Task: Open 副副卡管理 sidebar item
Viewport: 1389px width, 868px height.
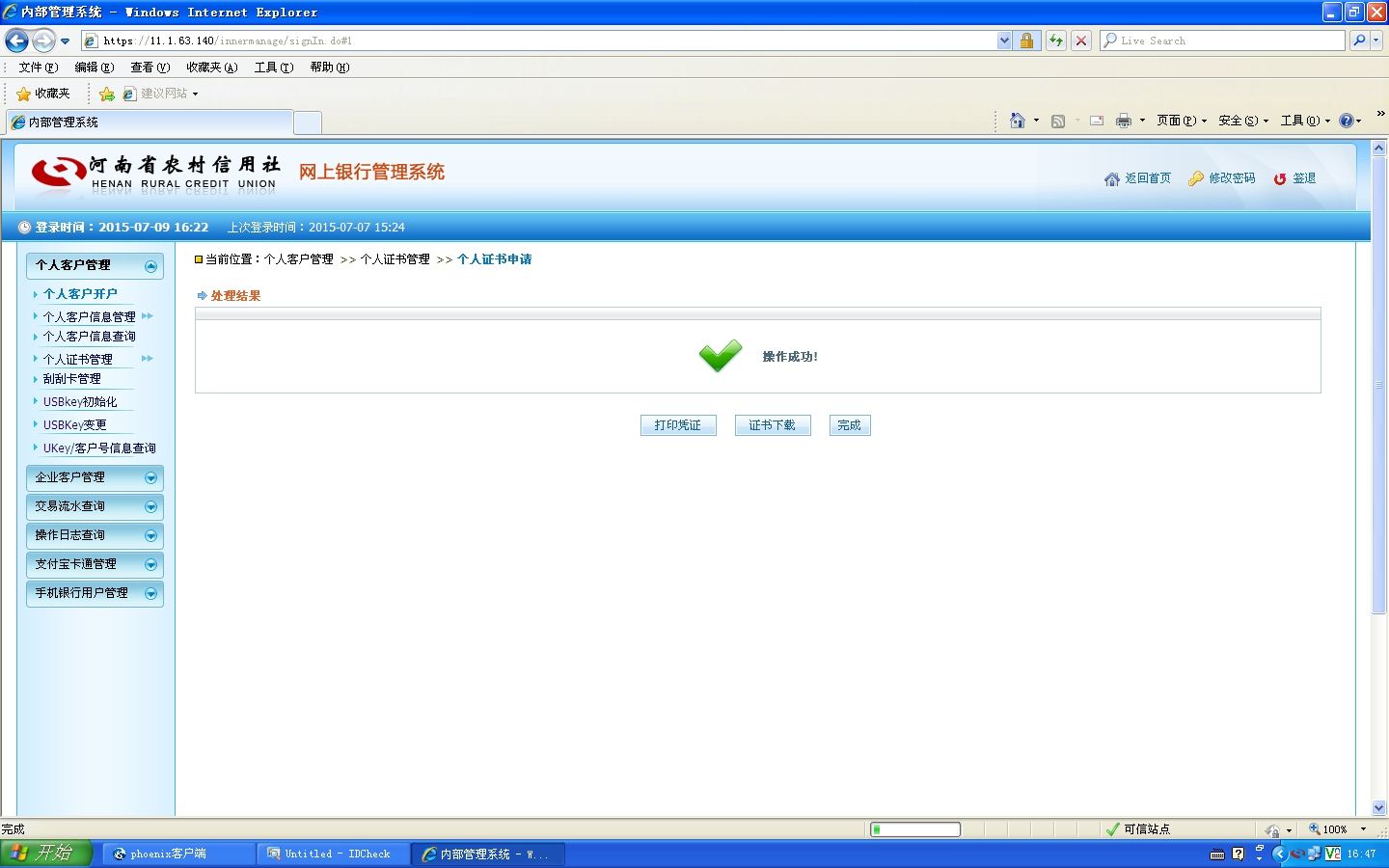Action: pos(72,379)
